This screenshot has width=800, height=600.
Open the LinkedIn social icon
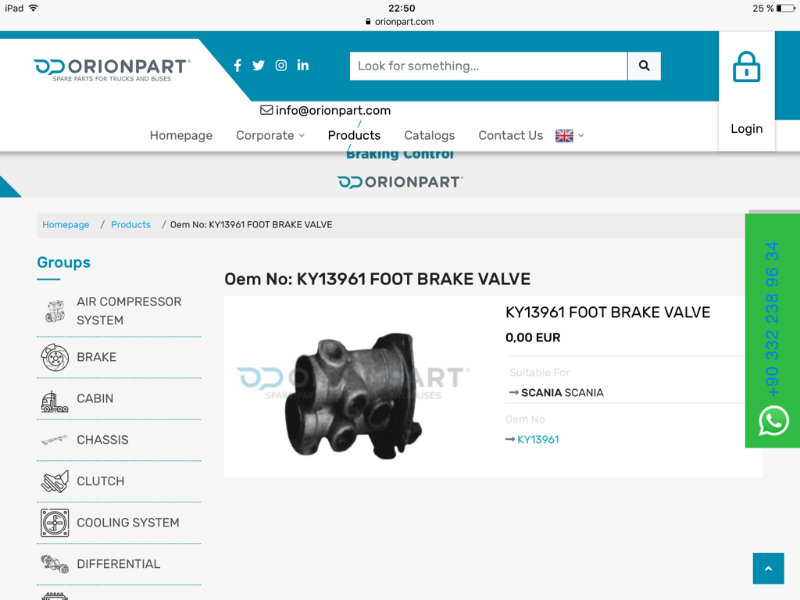pyautogui.click(x=303, y=66)
